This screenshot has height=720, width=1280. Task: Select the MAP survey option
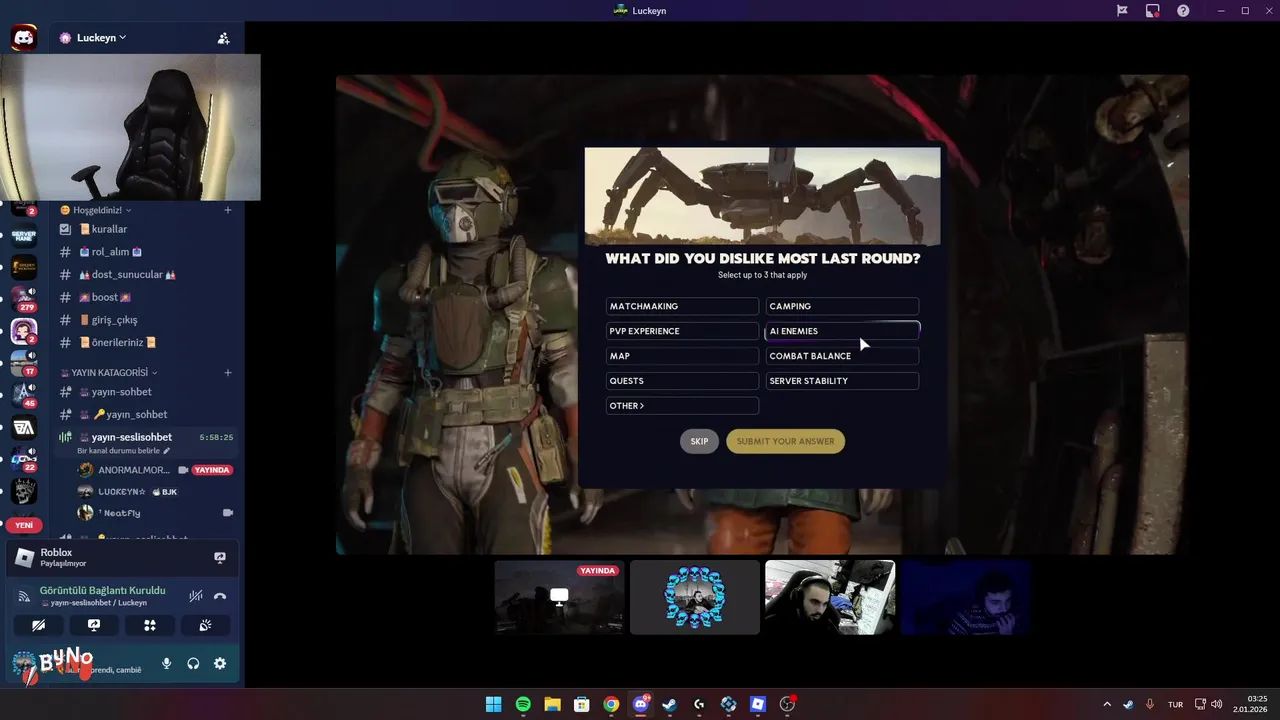coord(682,356)
